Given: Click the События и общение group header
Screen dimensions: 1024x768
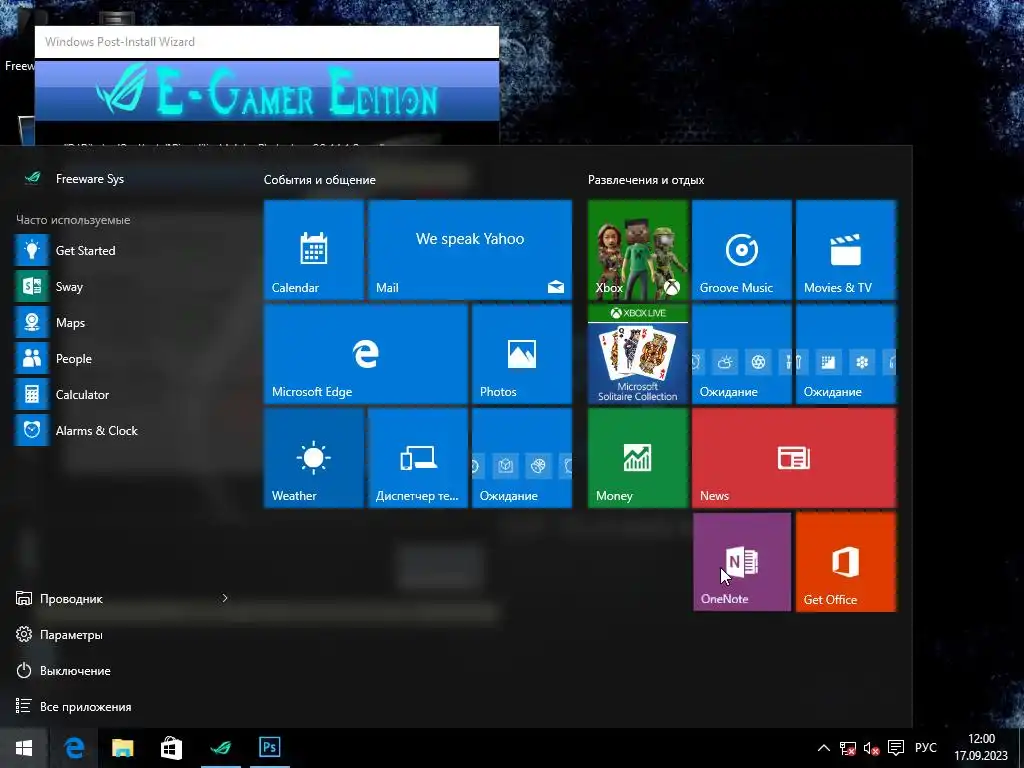Looking at the screenshot, I should tap(319, 180).
